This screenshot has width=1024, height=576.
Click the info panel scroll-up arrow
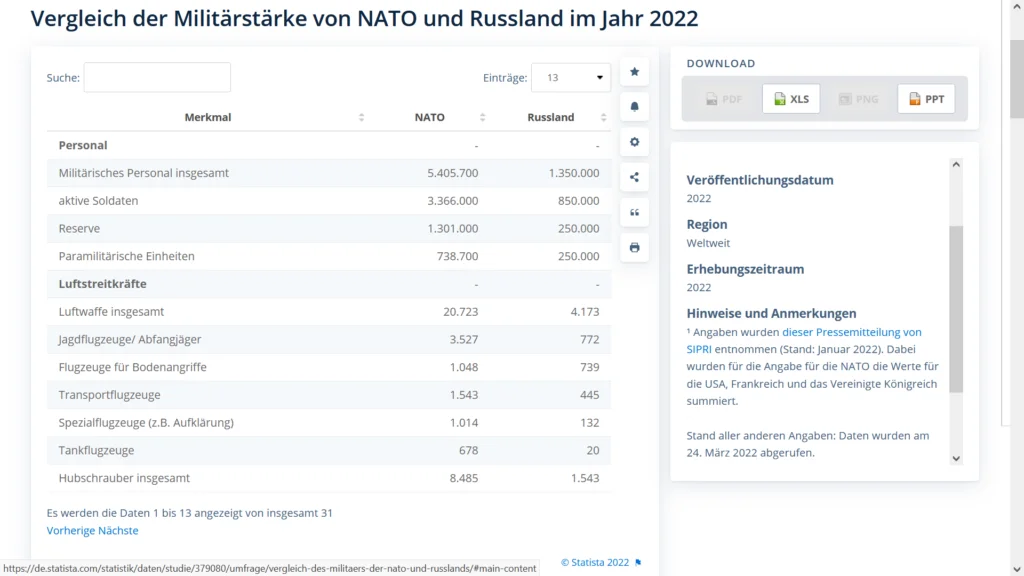click(x=956, y=165)
